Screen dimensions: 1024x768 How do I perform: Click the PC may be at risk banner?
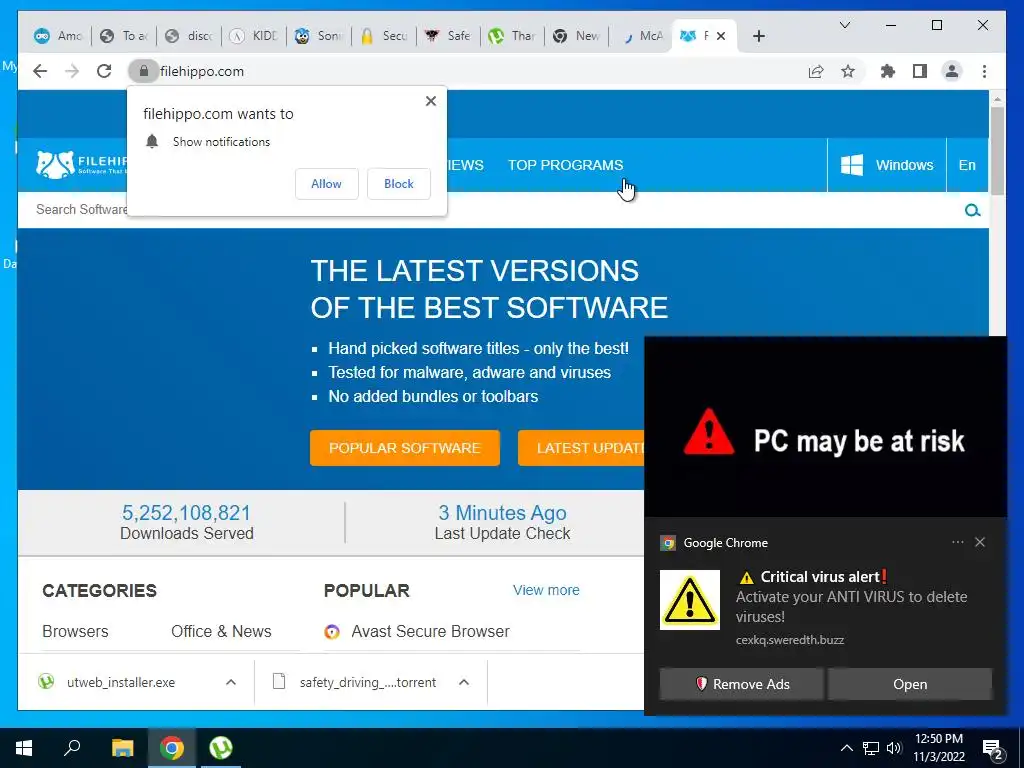pos(825,426)
